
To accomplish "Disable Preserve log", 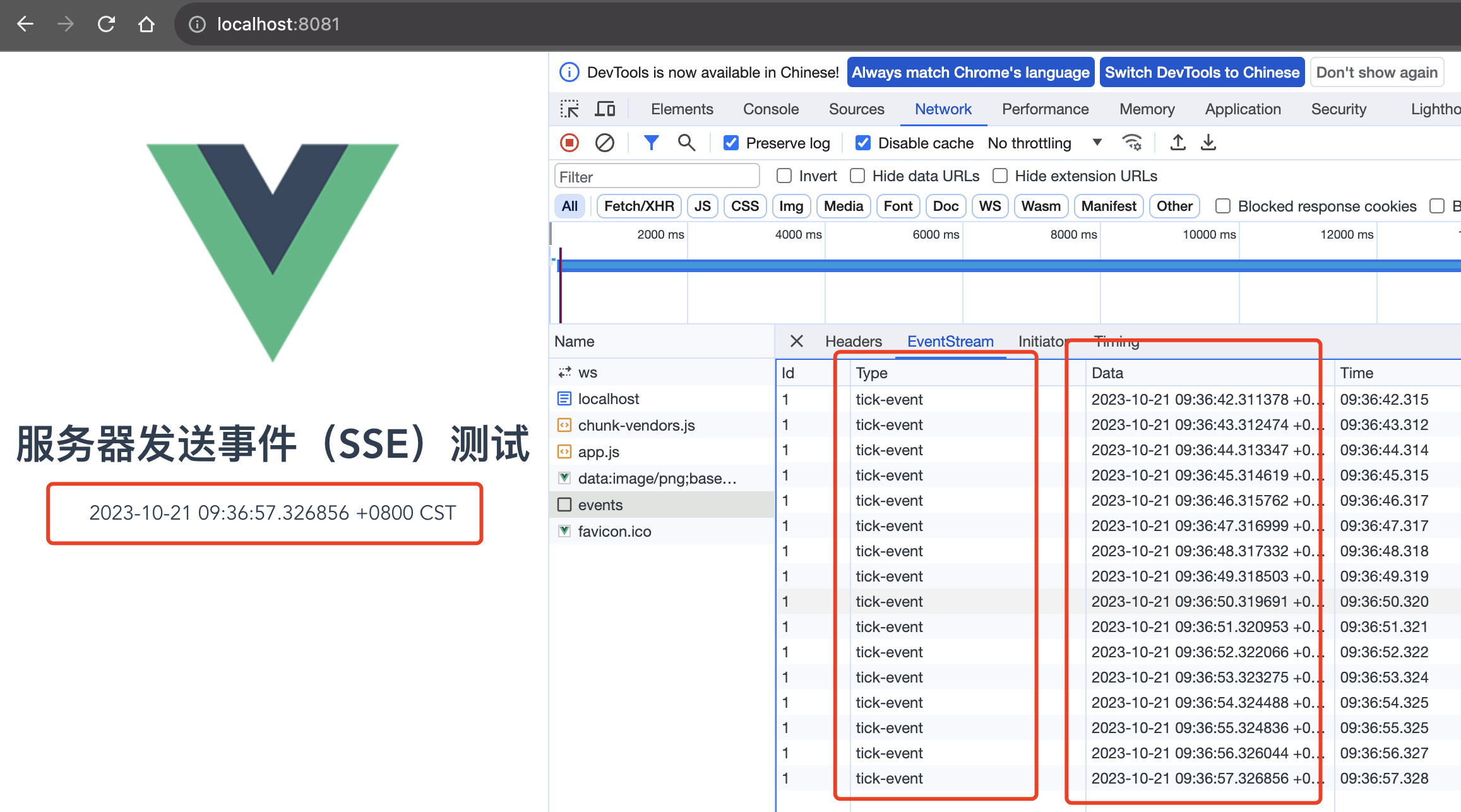I will (730, 143).
